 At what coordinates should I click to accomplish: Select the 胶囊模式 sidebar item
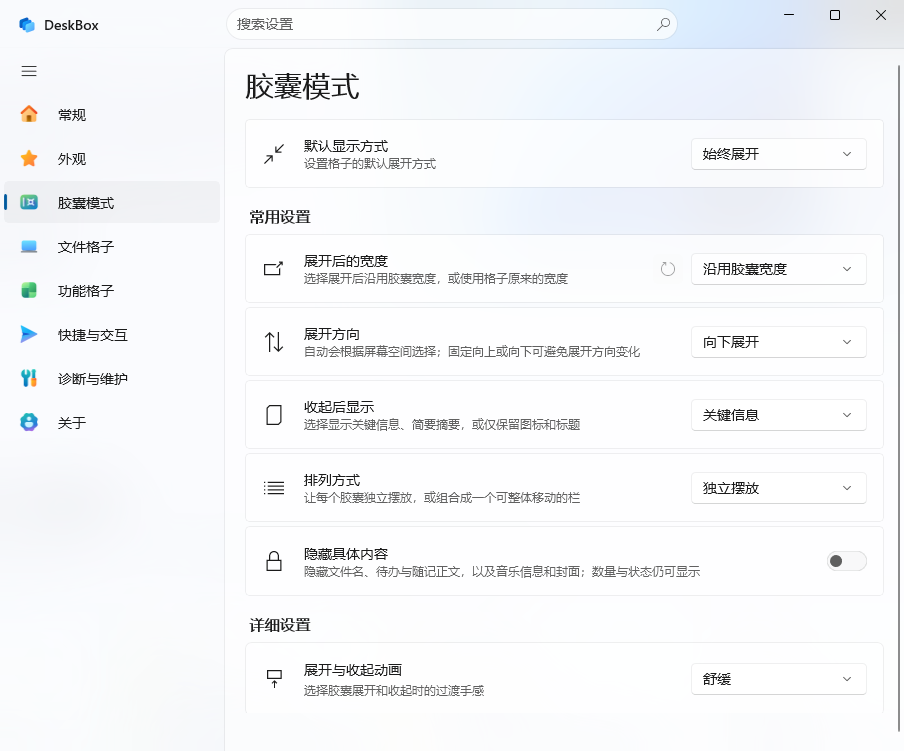click(111, 202)
